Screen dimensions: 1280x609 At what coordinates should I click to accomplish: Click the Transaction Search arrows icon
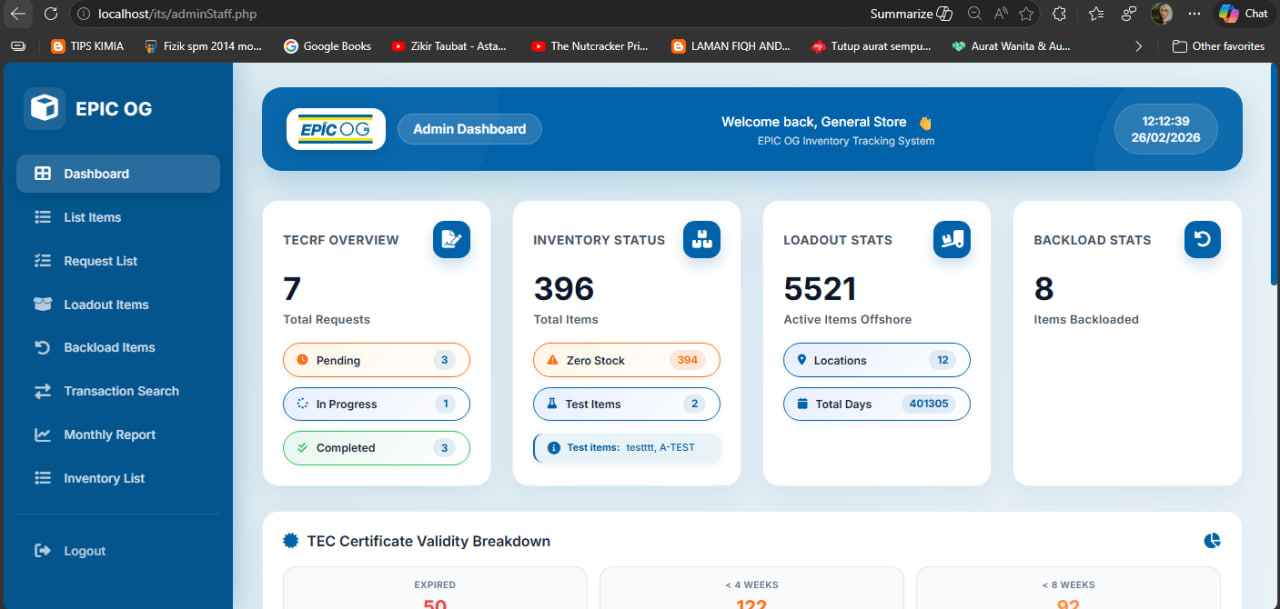pos(42,391)
